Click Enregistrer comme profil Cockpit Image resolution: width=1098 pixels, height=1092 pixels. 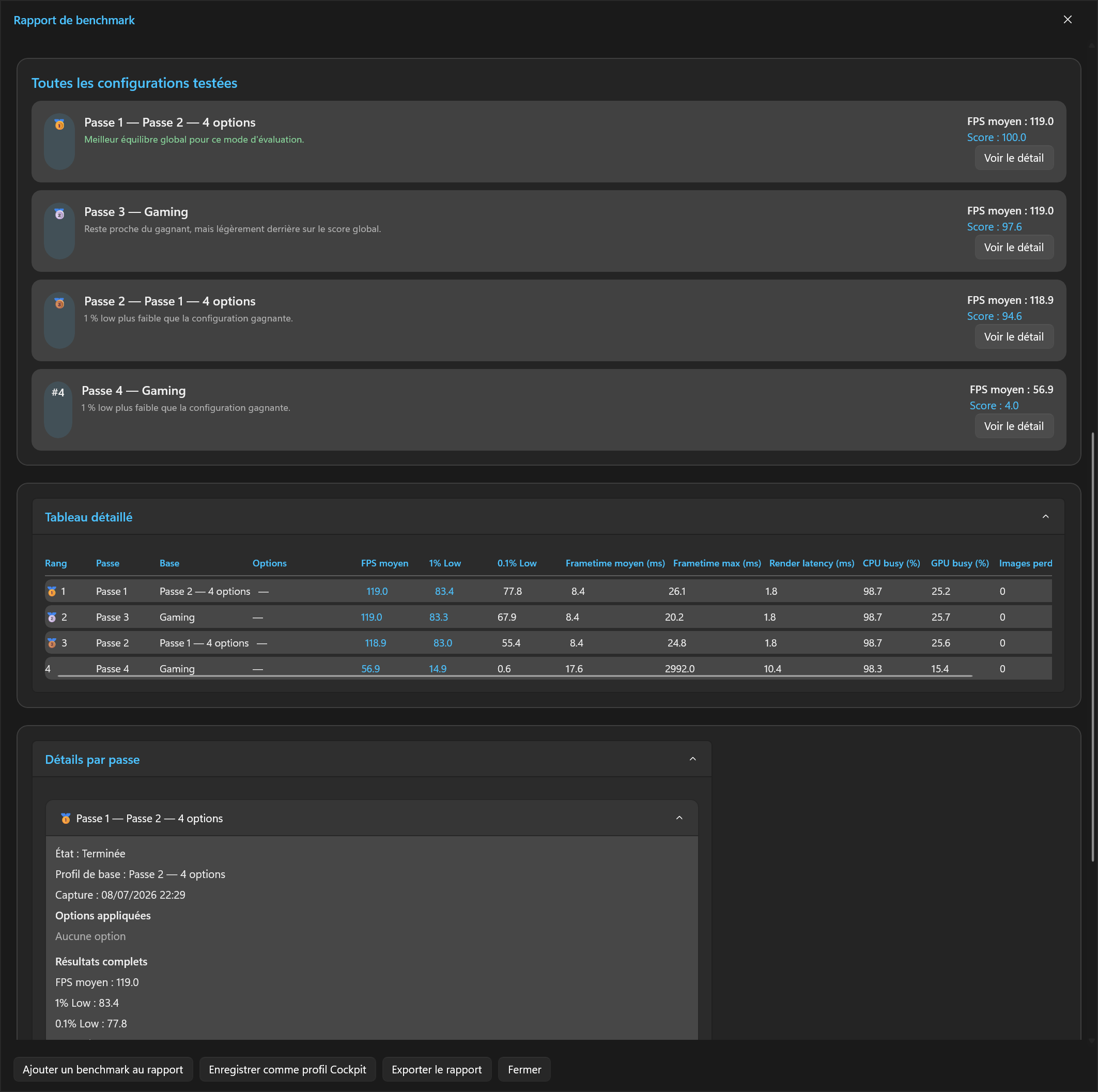click(287, 1069)
